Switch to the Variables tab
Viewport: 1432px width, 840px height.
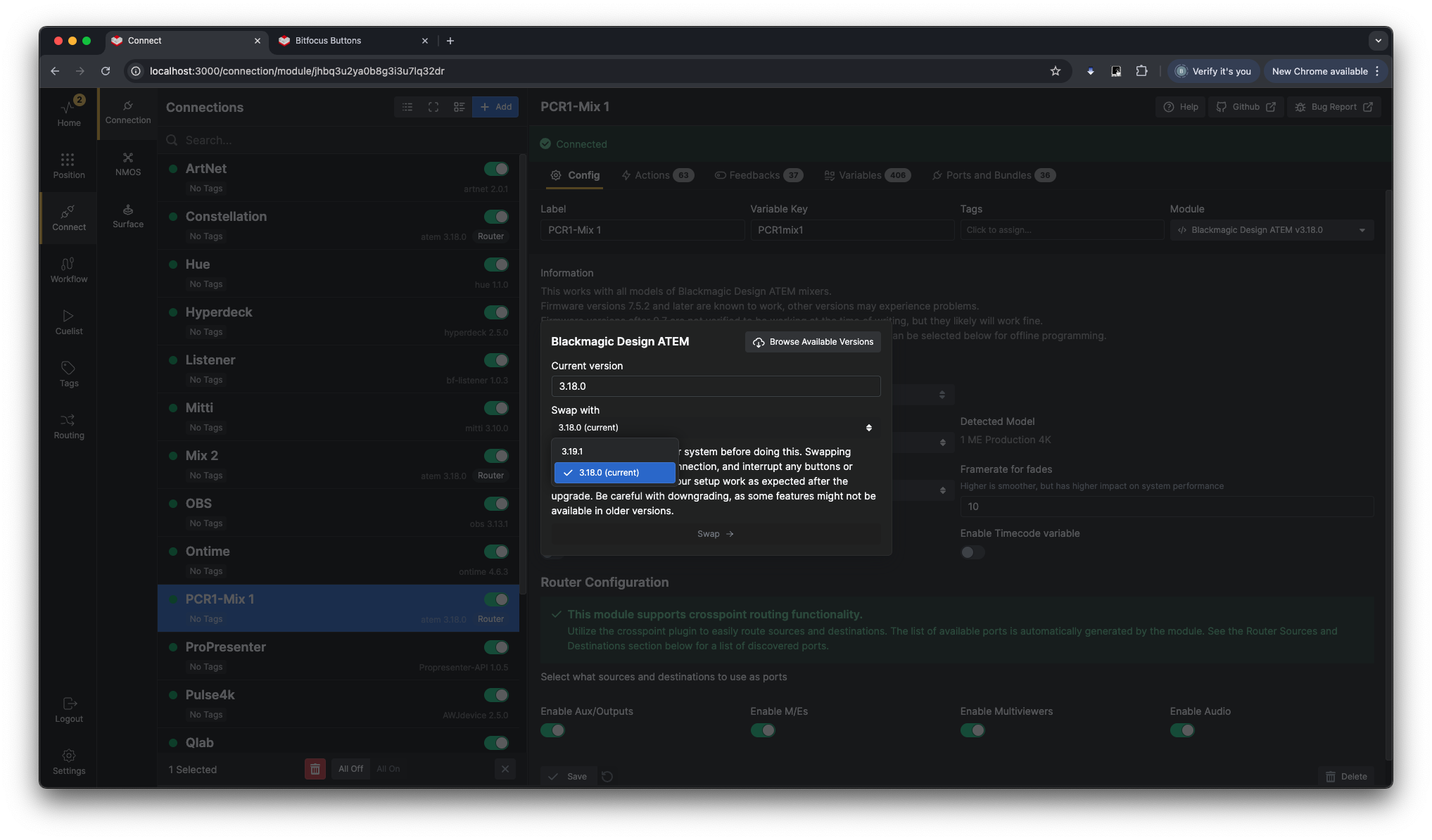[x=867, y=175]
